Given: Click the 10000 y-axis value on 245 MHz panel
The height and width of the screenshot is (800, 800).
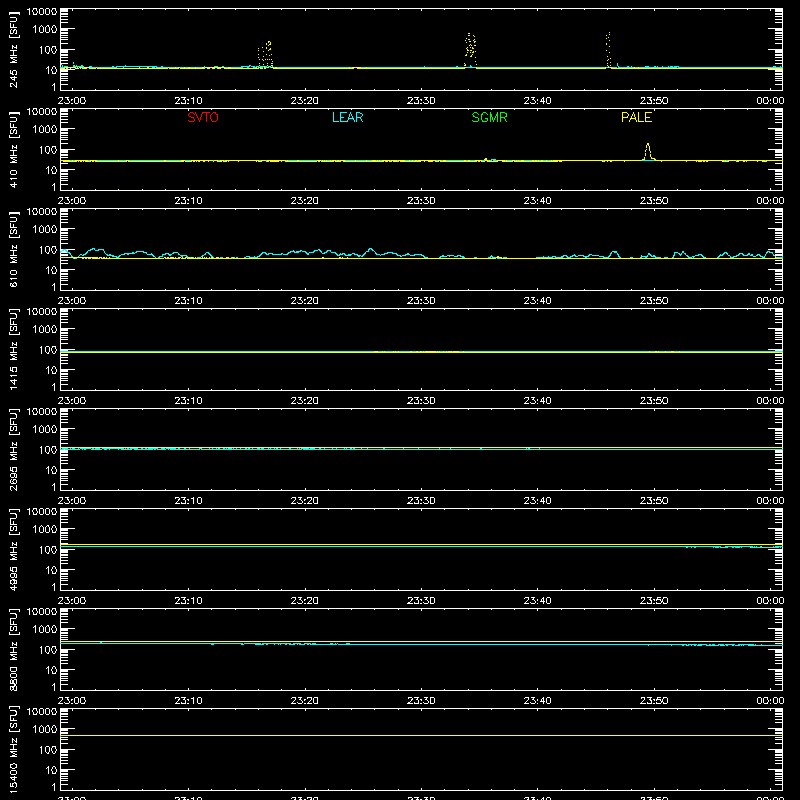Looking at the screenshot, I should (x=42, y=12).
